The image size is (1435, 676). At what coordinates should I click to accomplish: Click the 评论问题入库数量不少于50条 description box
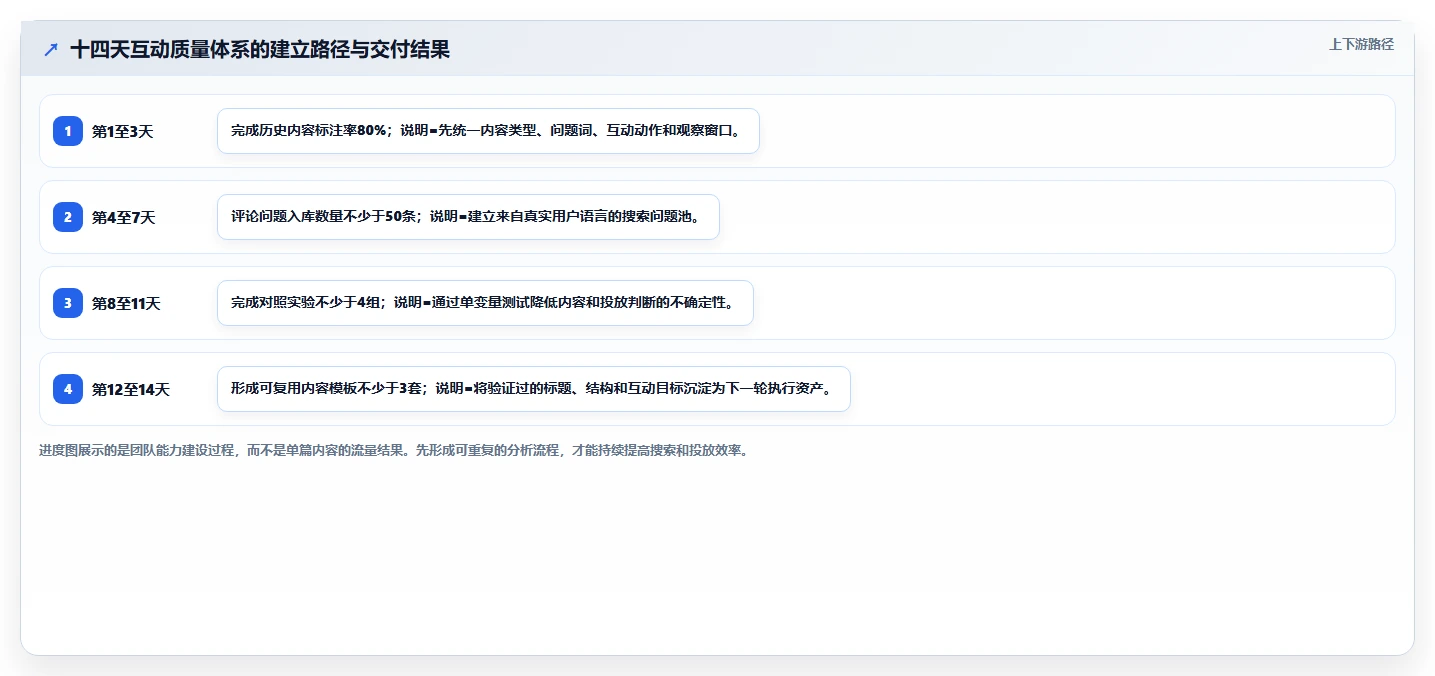pos(468,217)
